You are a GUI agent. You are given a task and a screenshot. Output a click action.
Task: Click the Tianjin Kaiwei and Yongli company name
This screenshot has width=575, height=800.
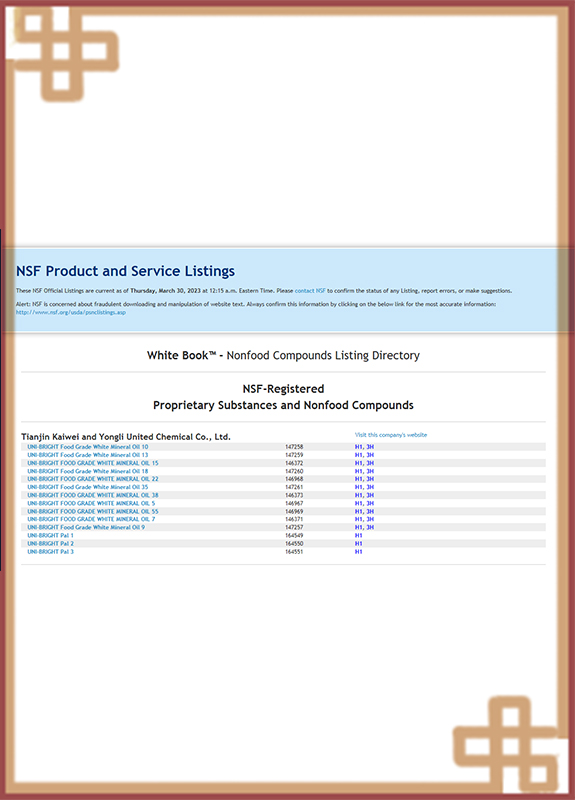click(x=126, y=437)
